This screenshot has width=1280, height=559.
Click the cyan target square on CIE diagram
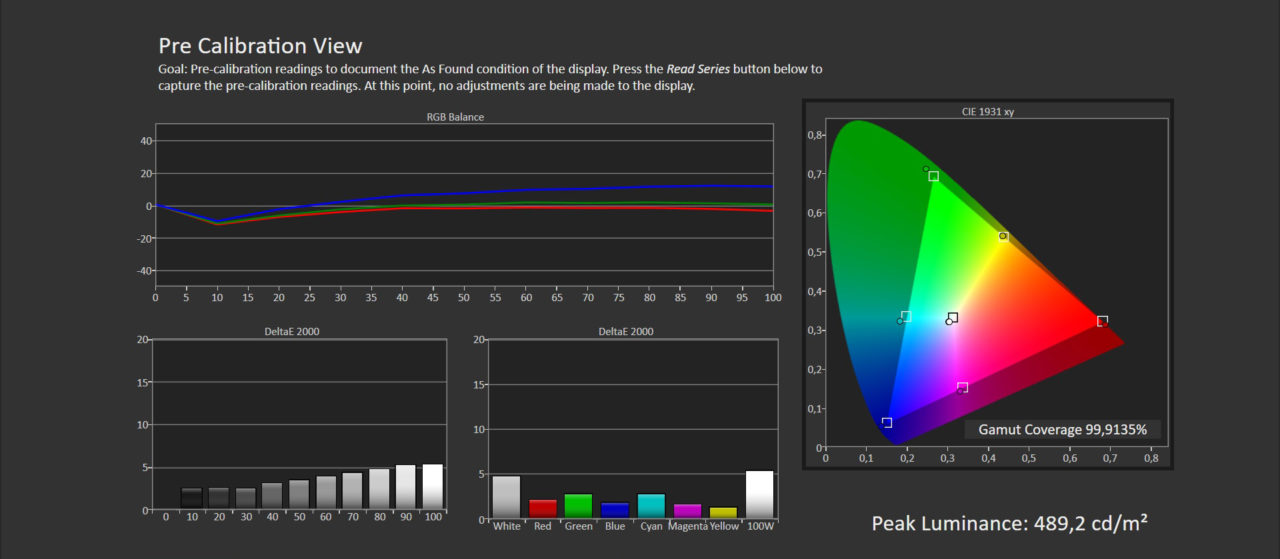(906, 316)
